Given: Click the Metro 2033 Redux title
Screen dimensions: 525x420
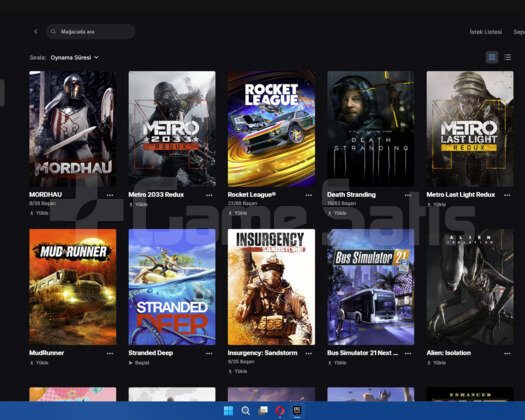Looking at the screenshot, I should (156, 195).
